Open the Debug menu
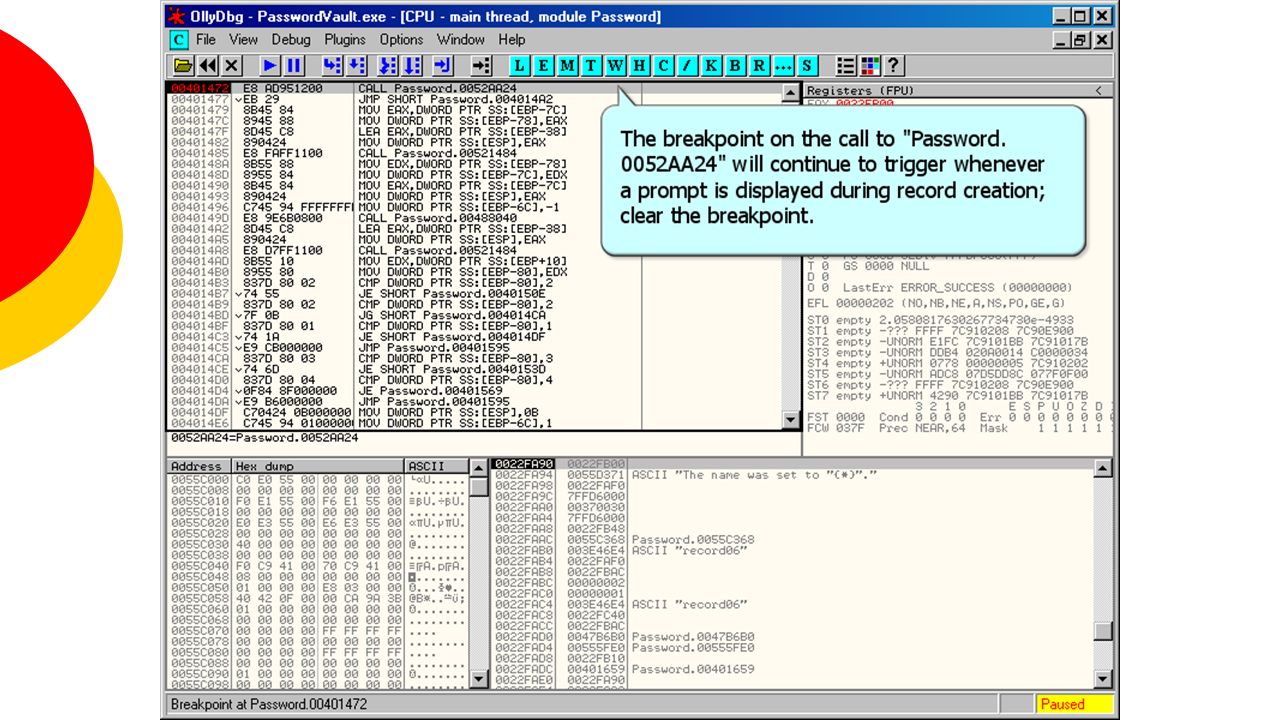 [x=291, y=40]
